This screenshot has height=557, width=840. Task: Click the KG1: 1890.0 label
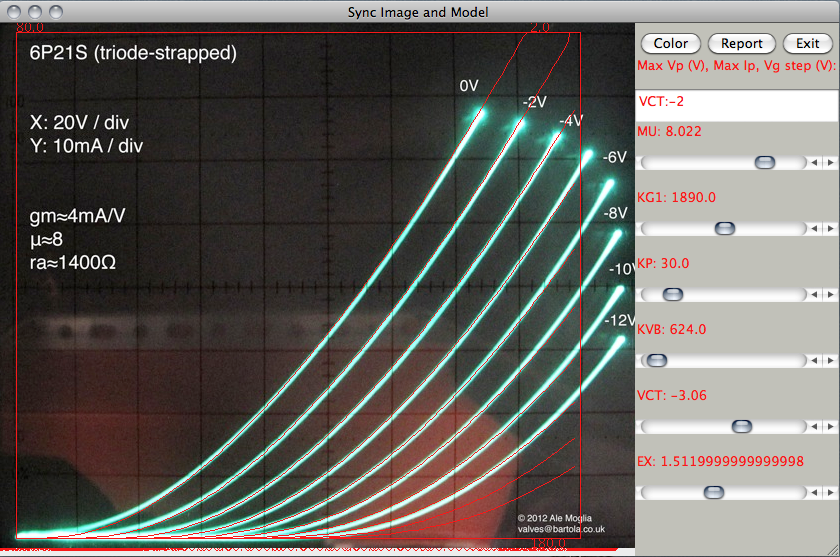click(x=676, y=197)
